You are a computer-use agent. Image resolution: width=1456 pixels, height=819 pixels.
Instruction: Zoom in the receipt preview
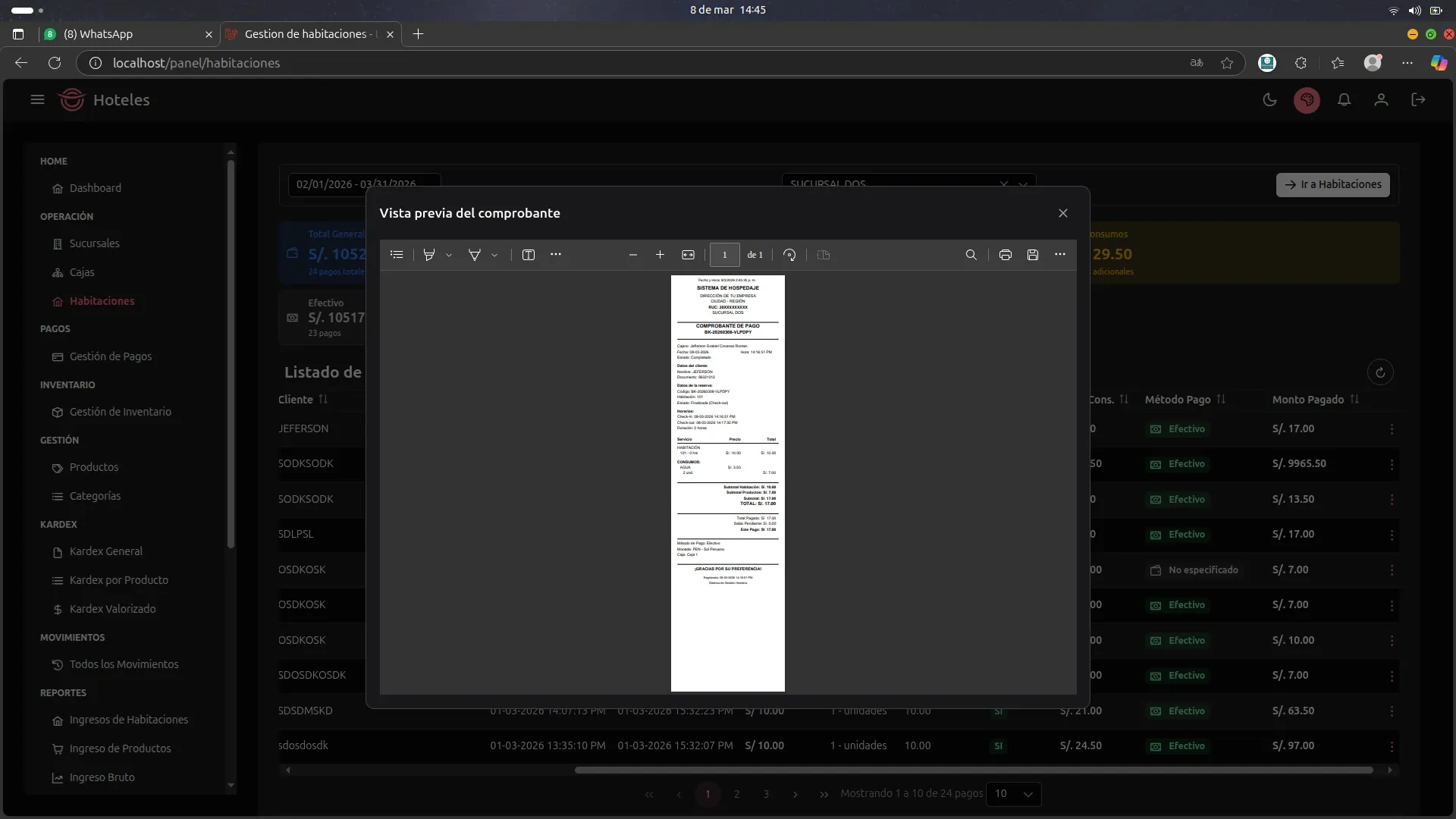click(660, 255)
